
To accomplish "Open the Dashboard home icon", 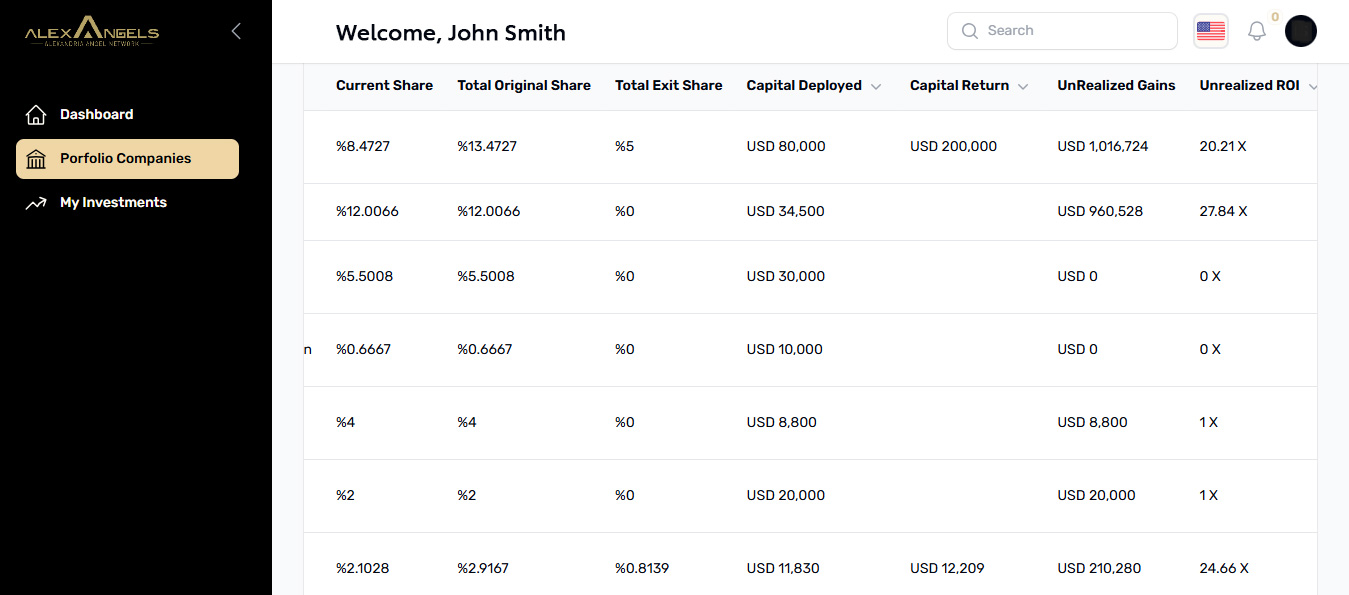I will tap(36, 115).
